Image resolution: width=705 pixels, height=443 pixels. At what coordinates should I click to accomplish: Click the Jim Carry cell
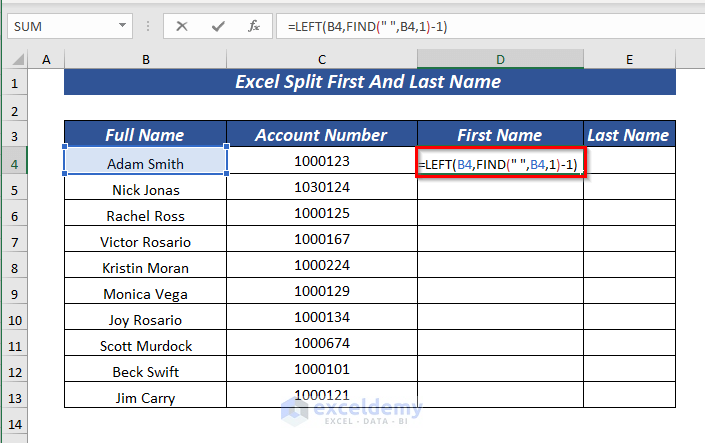pyautogui.click(x=145, y=398)
